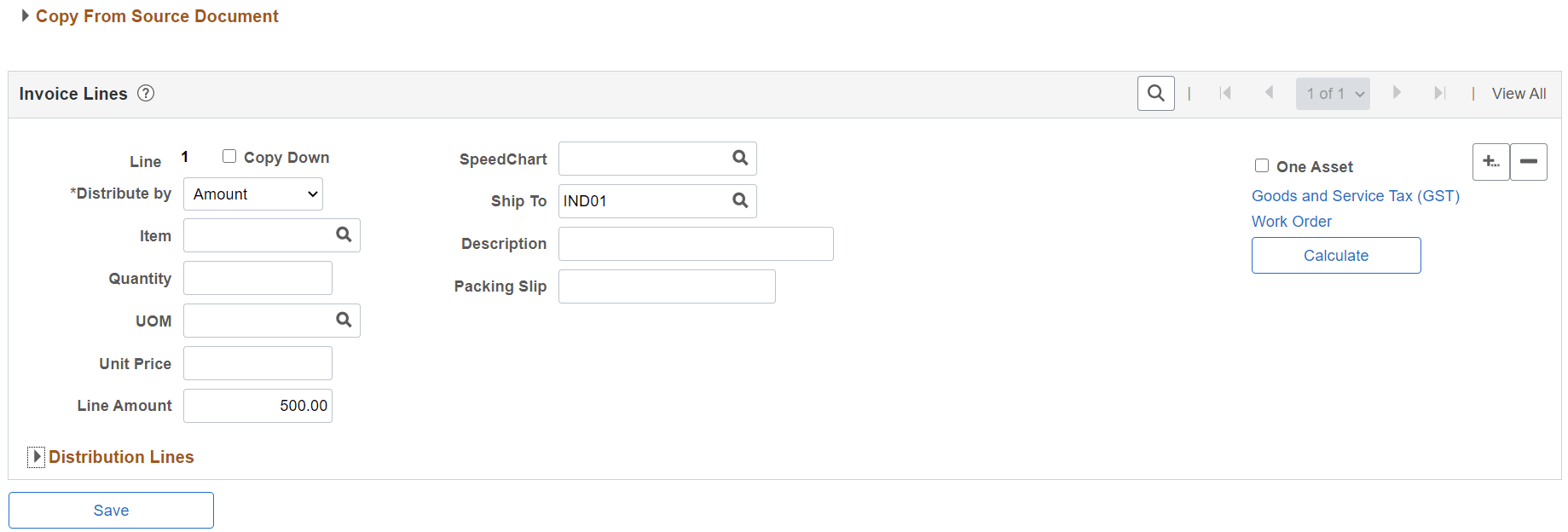Add a new invoice line row
1568x532 pixels.
[x=1491, y=161]
